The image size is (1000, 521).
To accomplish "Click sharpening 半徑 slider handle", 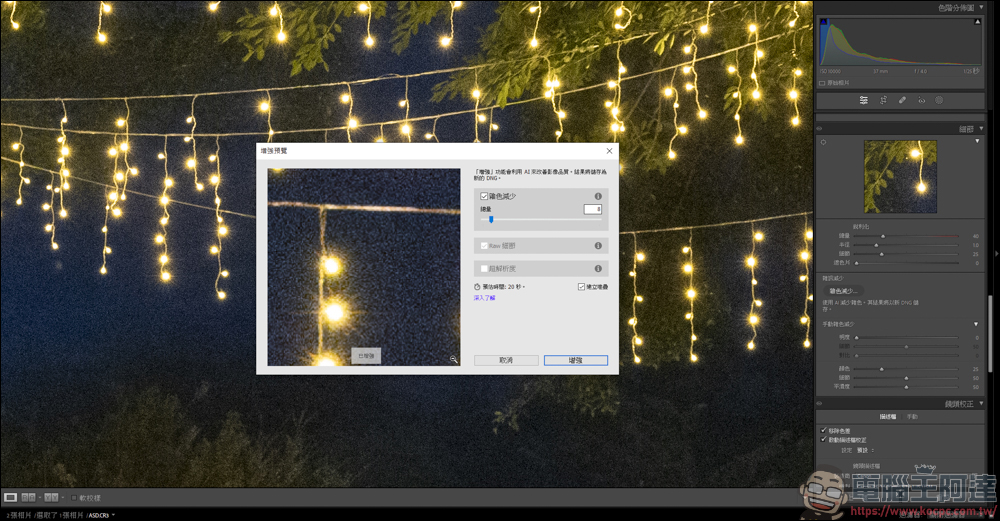I will click(x=876, y=246).
